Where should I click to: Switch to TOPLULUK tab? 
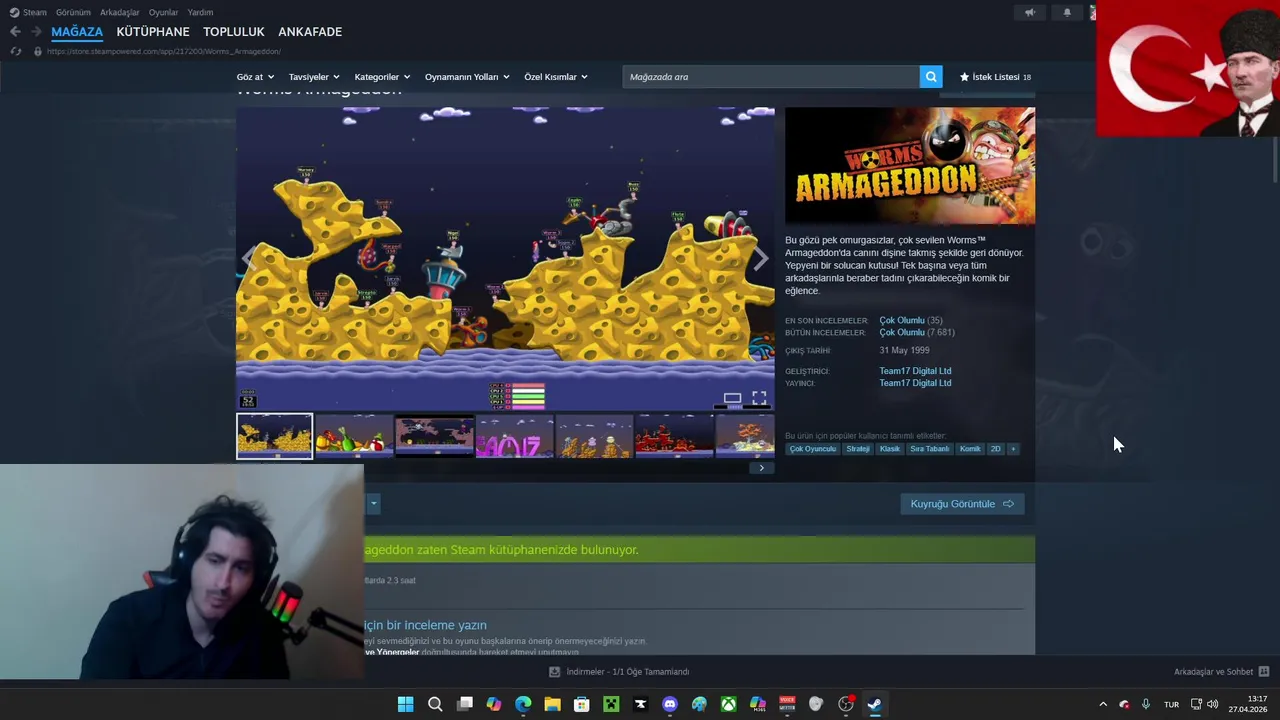pyautogui.click(x=234, y=32)
